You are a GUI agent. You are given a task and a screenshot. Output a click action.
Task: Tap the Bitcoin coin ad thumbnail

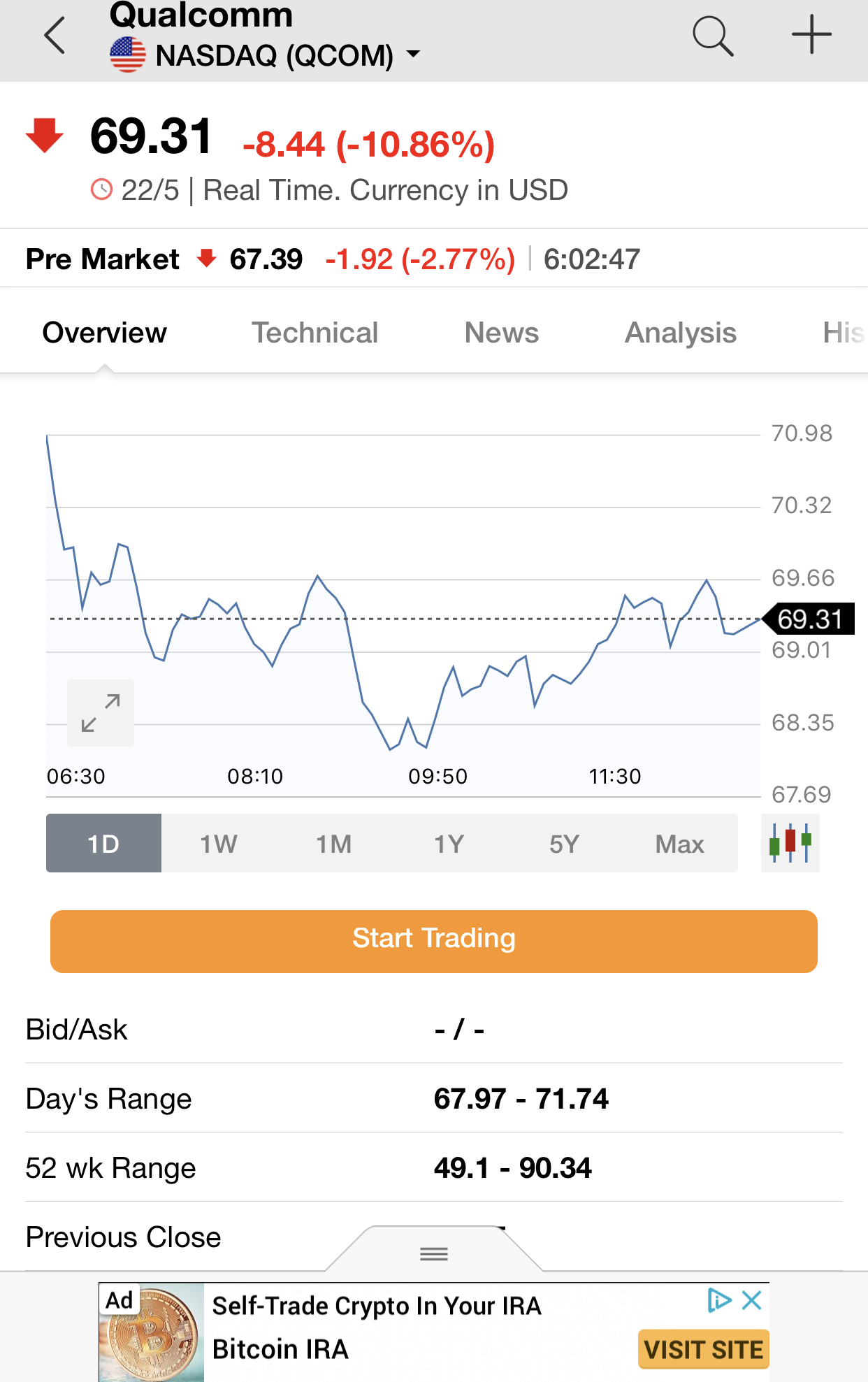tap(152, 1332)
